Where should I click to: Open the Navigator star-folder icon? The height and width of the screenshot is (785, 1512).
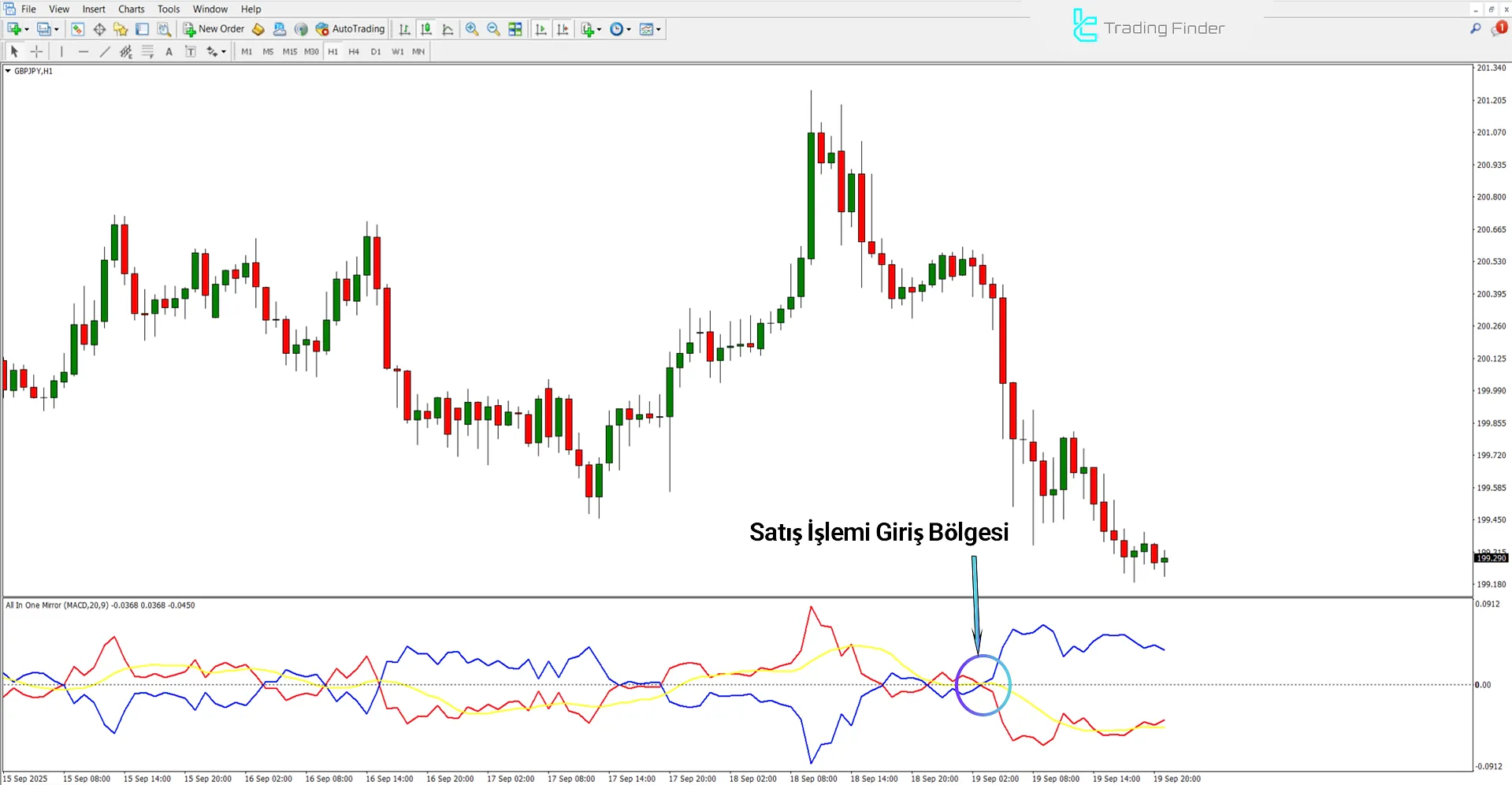[x=121, y=29]
